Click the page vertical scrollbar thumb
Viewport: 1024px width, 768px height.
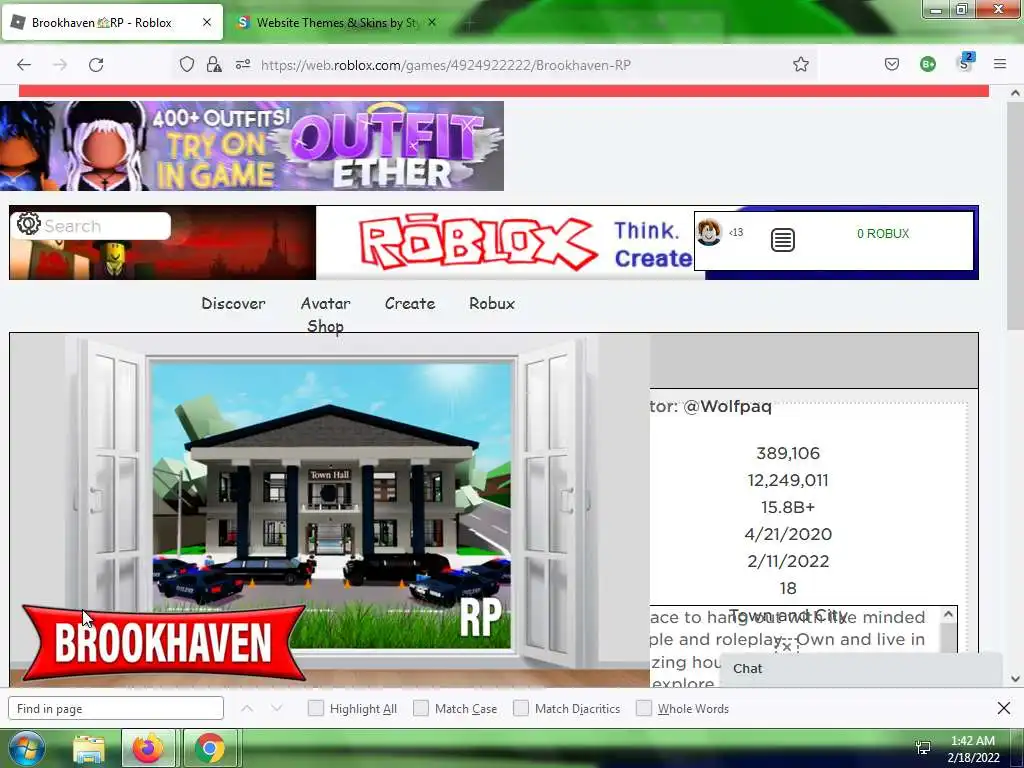click(x=1015, y=216)
